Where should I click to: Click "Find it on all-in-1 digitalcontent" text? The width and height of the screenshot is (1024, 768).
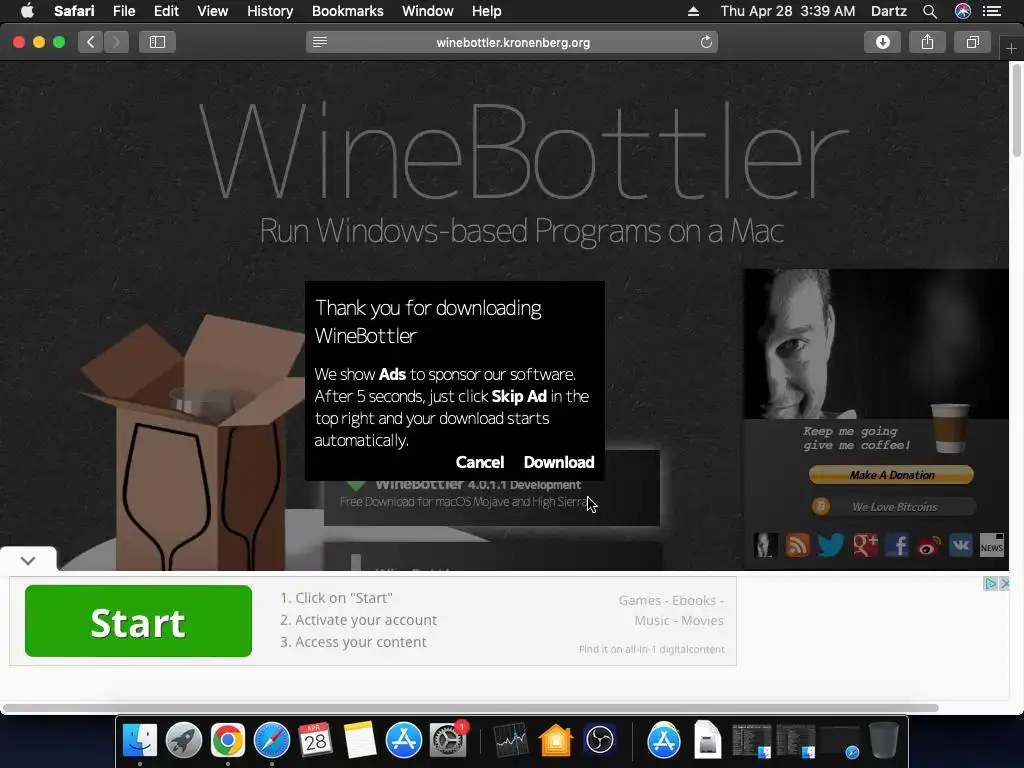(652, 649)
